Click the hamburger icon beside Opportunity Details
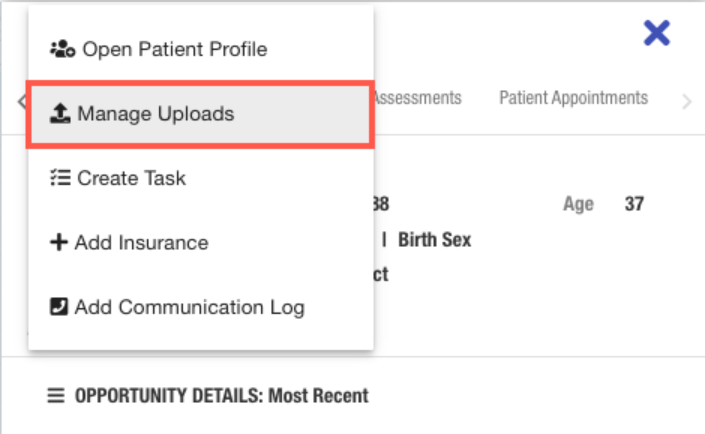Screen dimensions: 705x434 click(56, 396)
